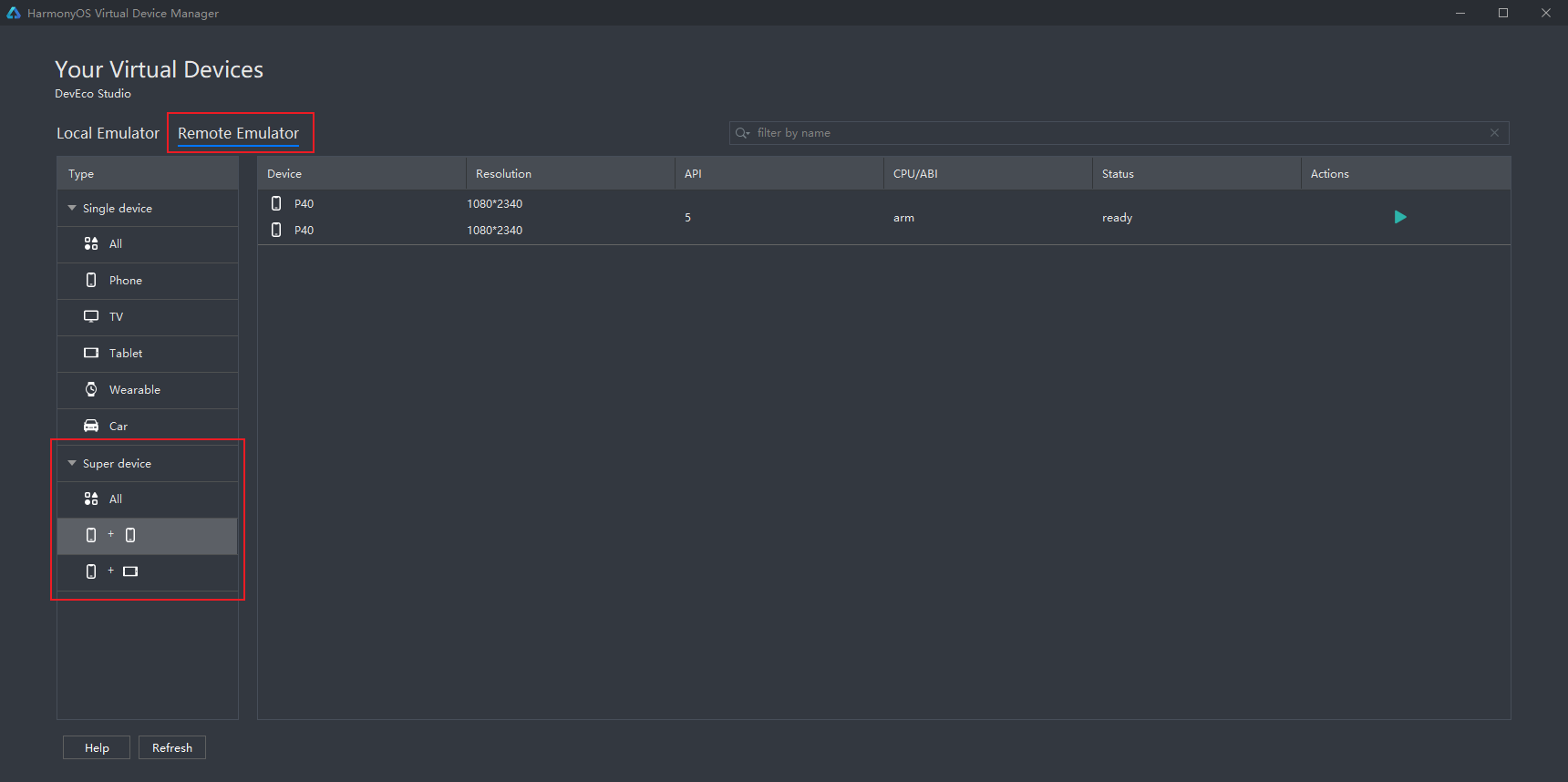Click the Help button
1568x782 pixels.
pos(97,747)
